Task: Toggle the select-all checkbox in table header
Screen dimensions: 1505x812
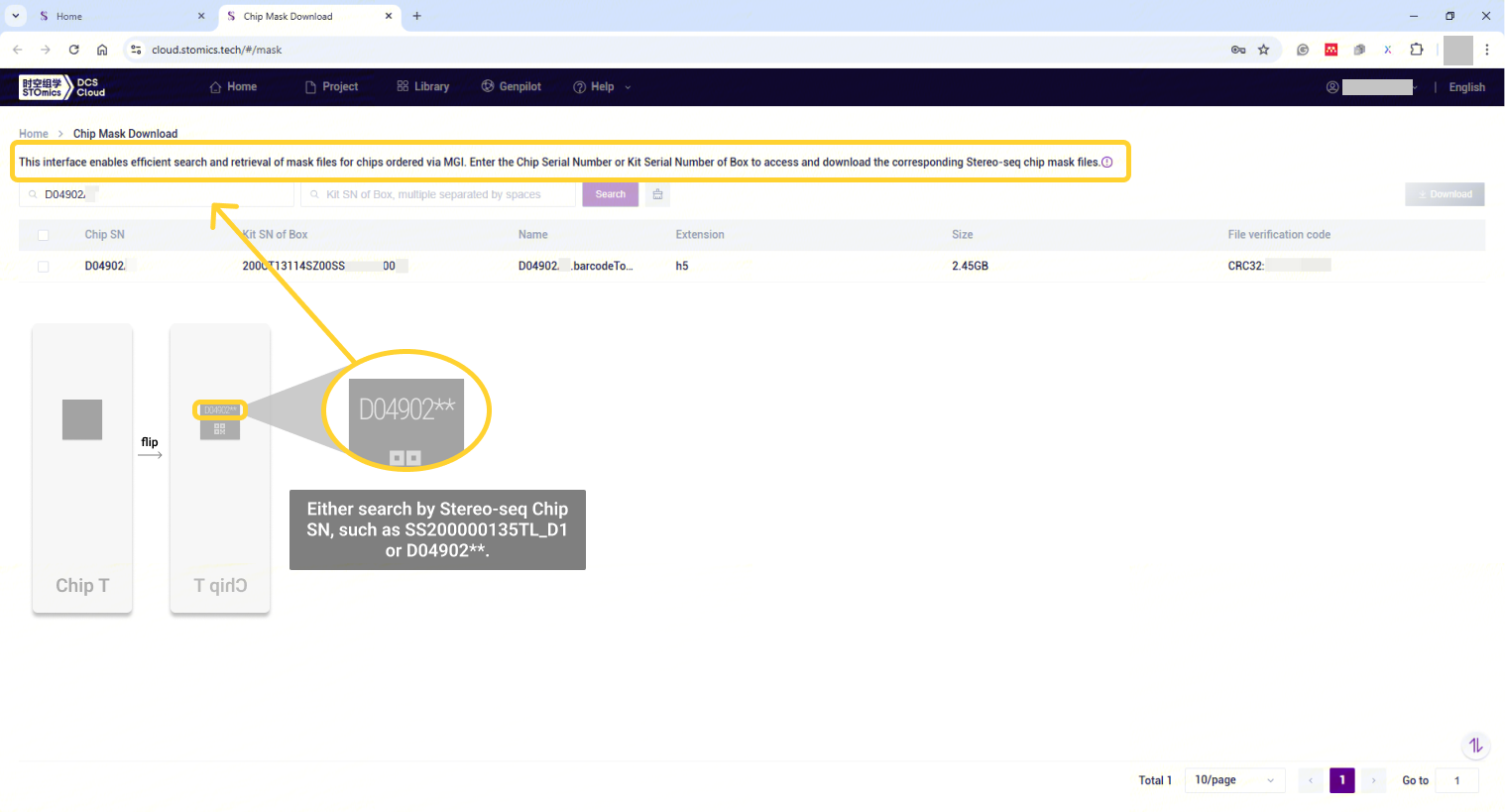Action: pyautogui.click(x=43, y=235)
